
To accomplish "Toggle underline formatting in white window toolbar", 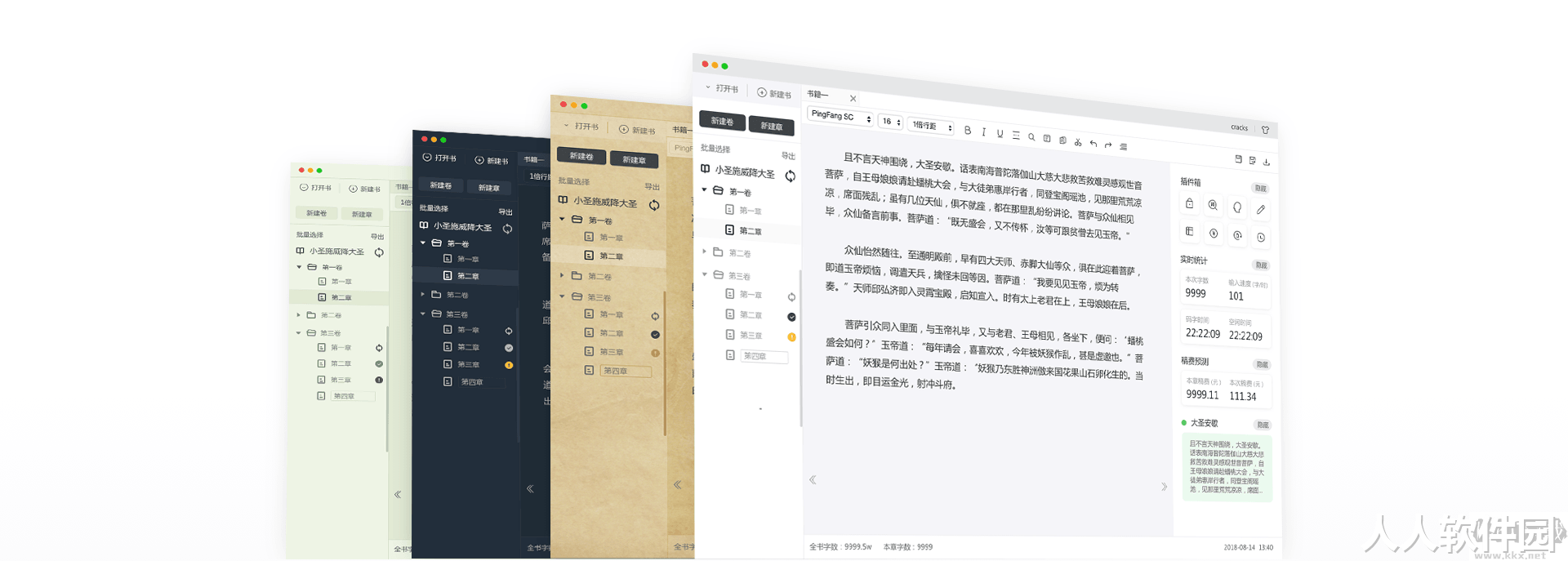I will click(1000, 134).
